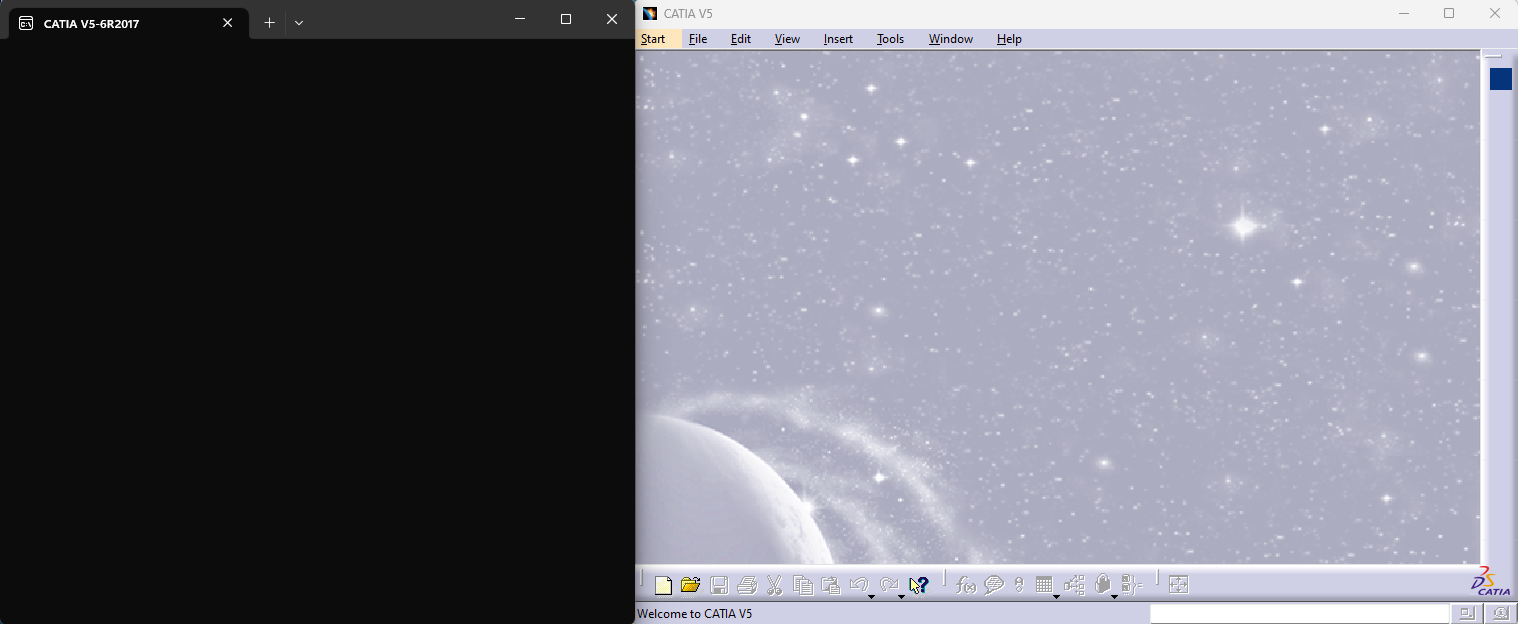Screen dimensions: 1518x624
Task: Activate the What's This help cursor icon
Action: (919, 585)
